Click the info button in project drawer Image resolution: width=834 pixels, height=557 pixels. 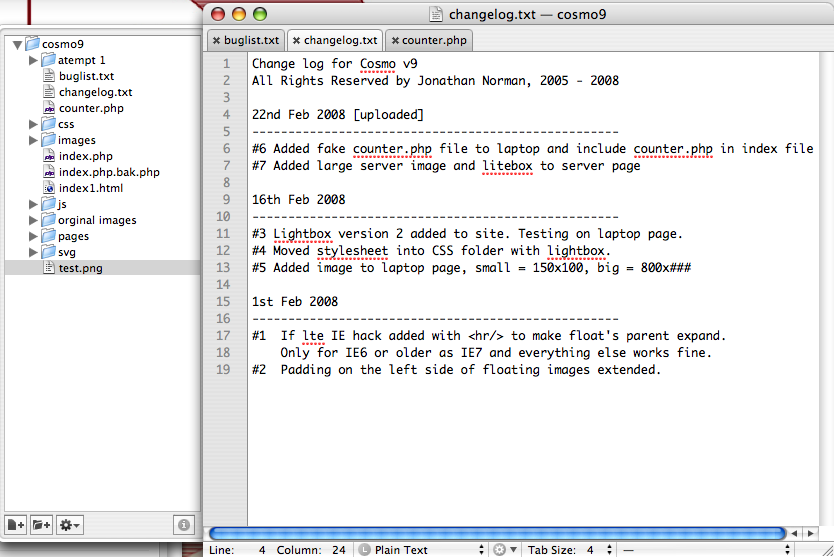(x=183, y=524)
